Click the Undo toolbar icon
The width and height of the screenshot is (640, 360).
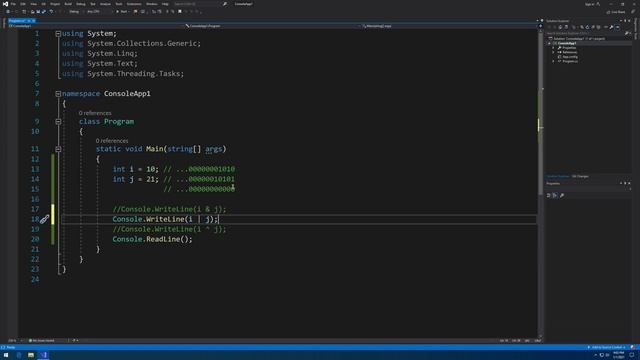(x=51, y=11)
